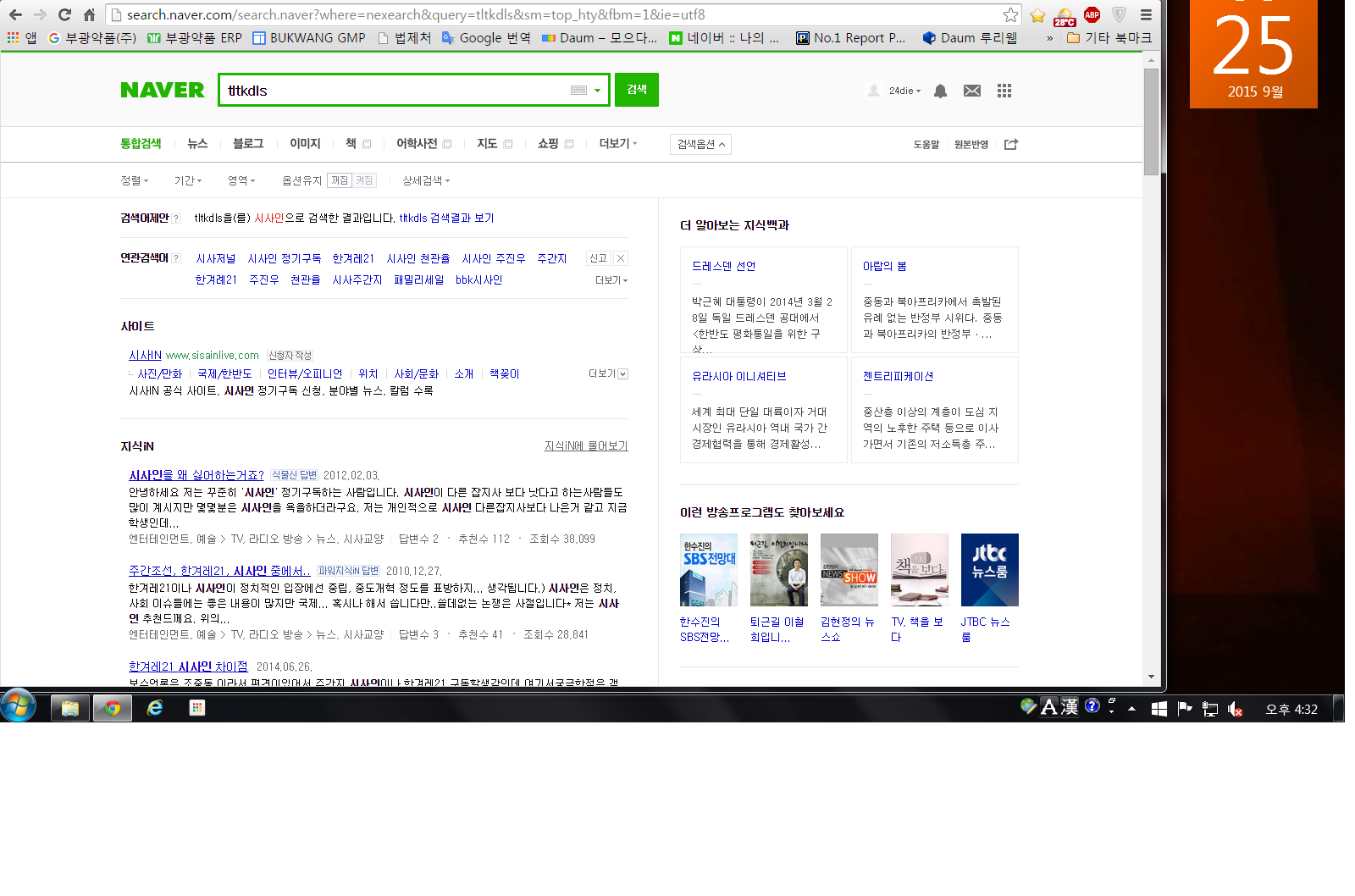The width and height of the screenshot is (1355, 896).
Task: Launch Internet Explorer from the taskbar
Action: [155, 708]
